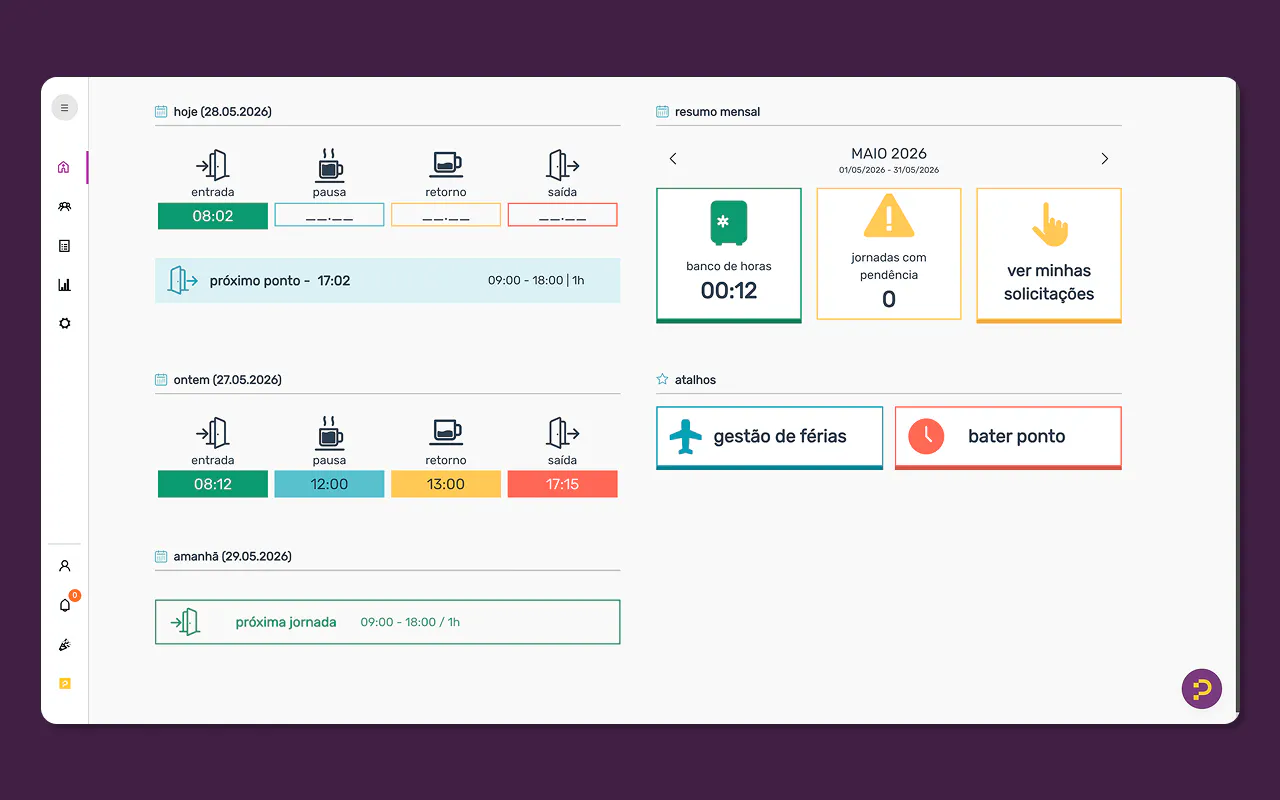Open the spreadsheet report icon in sidebar
1280x800 pixels.
point(64,245)
